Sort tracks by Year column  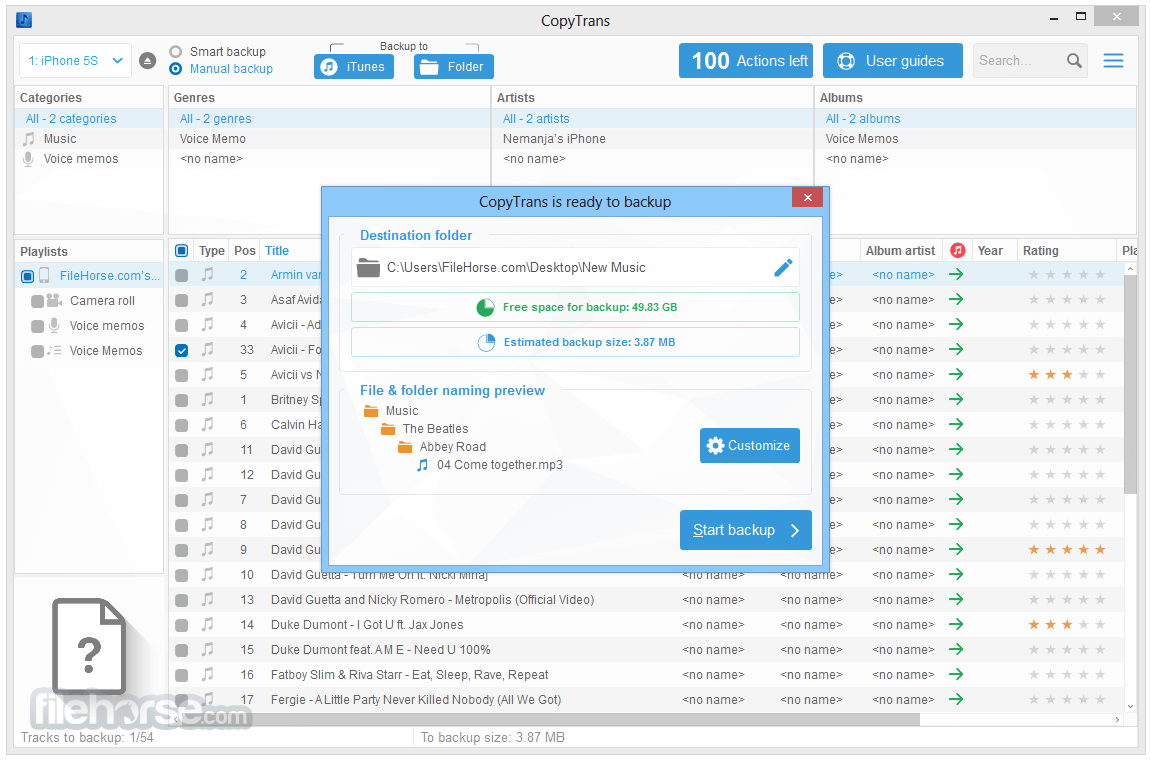tap(990, 250)
